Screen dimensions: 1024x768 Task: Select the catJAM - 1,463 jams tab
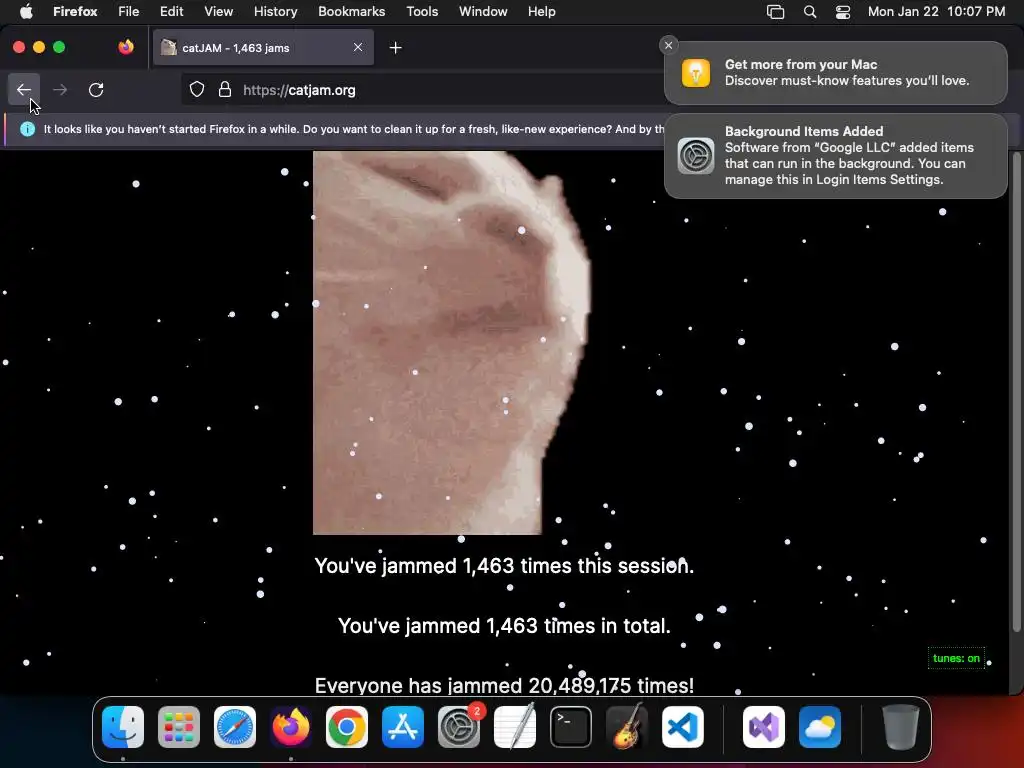(x=263, y=48)
